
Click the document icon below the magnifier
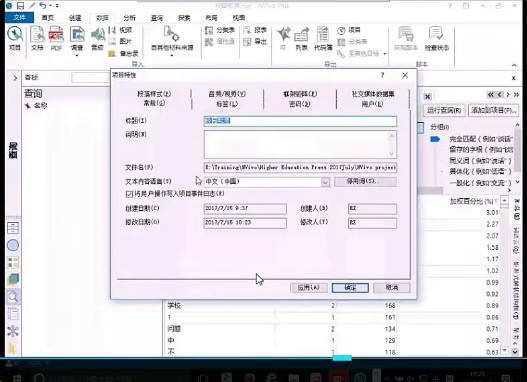point(13,314)
